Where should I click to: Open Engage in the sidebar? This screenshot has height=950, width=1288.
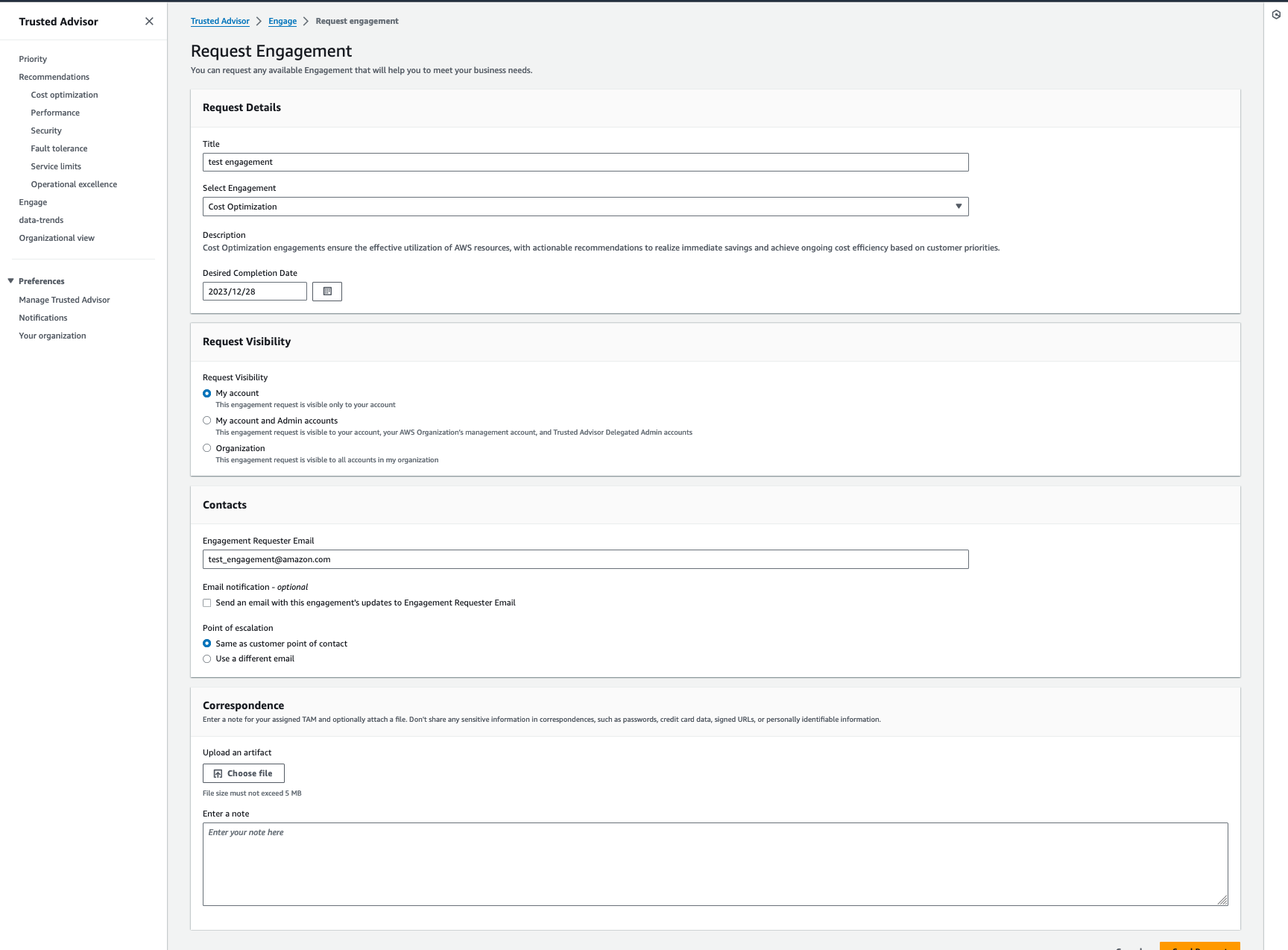pyautogui.click(x=33, y=202)
